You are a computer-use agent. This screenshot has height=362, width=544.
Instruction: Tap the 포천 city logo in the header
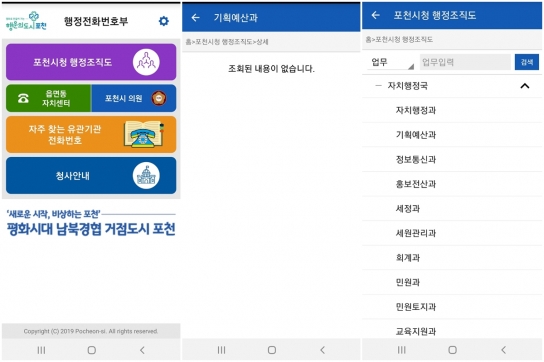pos(26,21)
